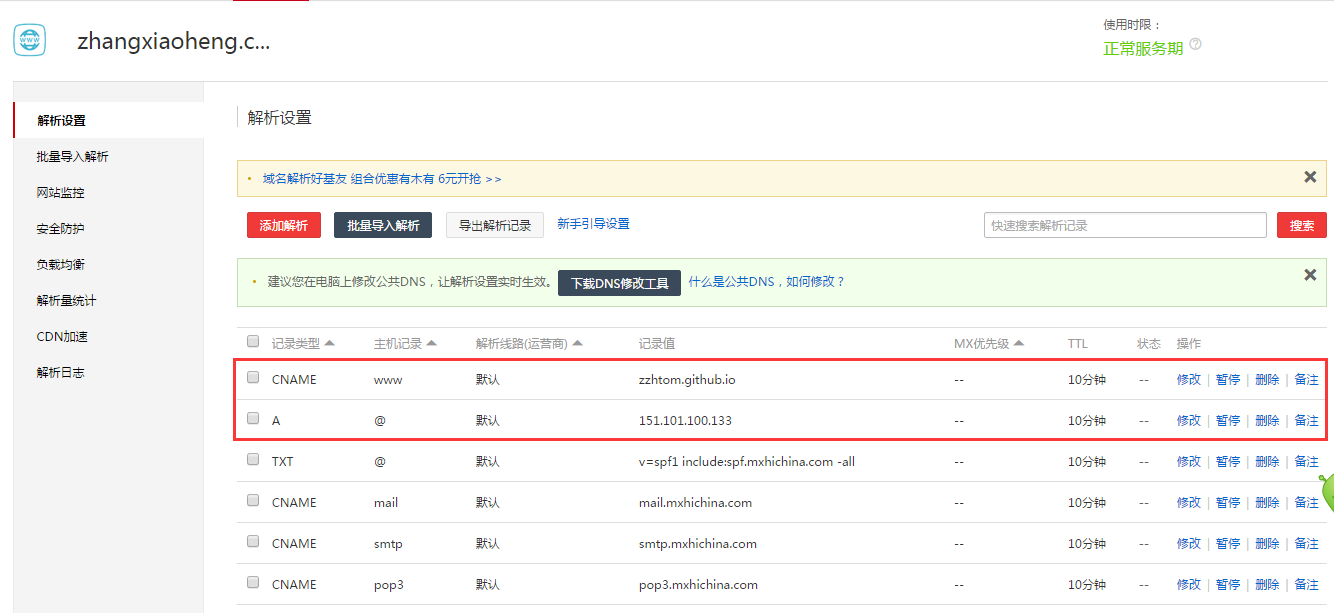1334x613 pixels.
Task: Open CDN加速 sidebar item
Action: [x=62, y=336]
